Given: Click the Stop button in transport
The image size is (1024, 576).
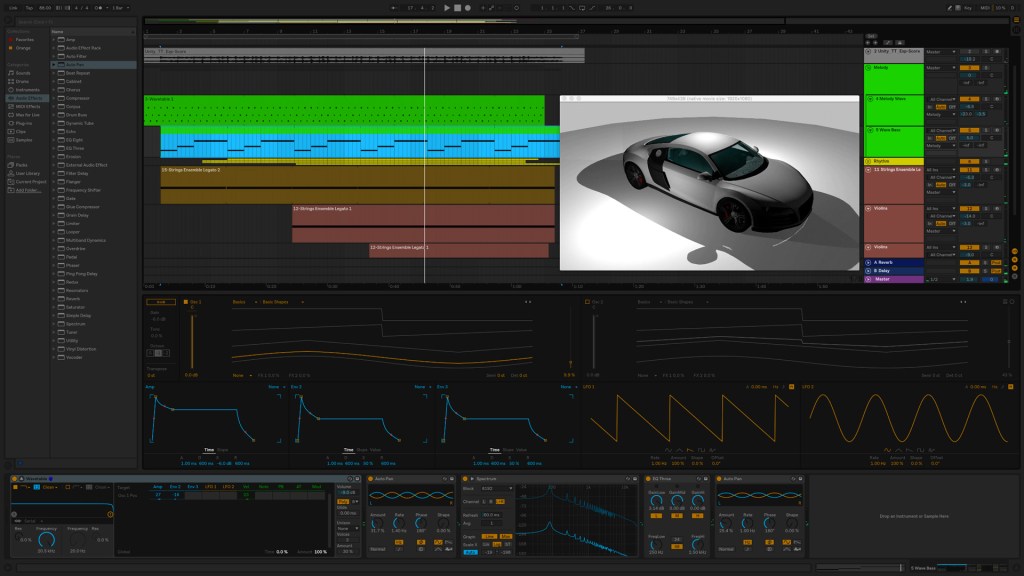Looking at the screenshot, I should [457, 8].
